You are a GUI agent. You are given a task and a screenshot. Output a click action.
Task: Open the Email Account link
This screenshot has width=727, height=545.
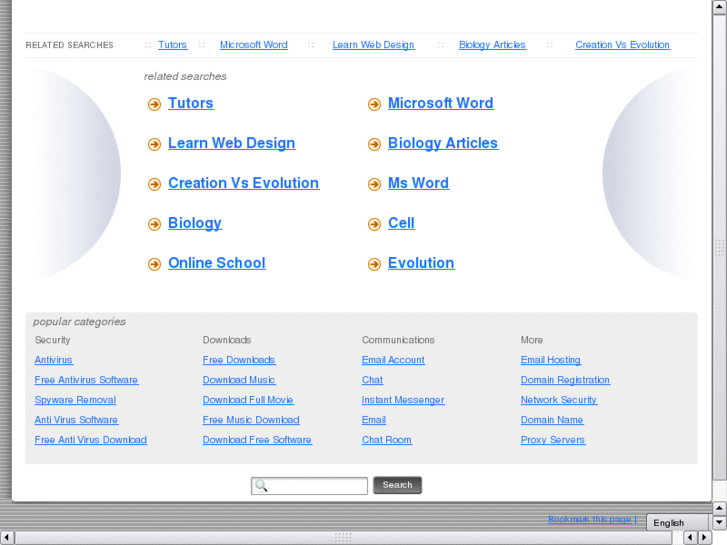393,360
